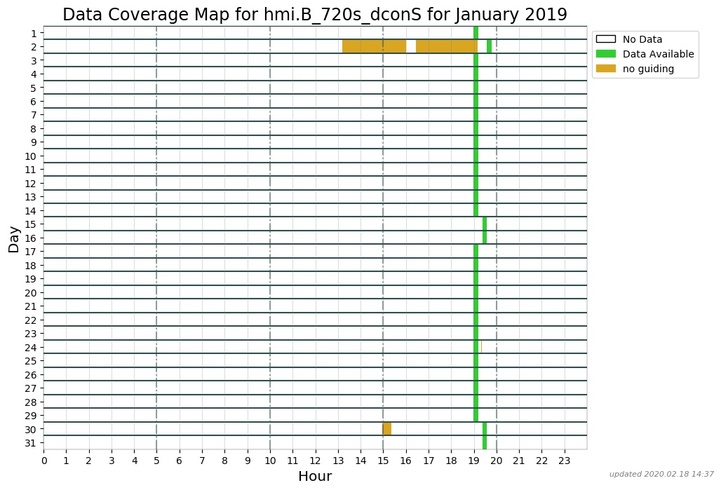
Task: Click the chart title mentioning January 2019
Action: pyautogui.click(x=315, y=14)
